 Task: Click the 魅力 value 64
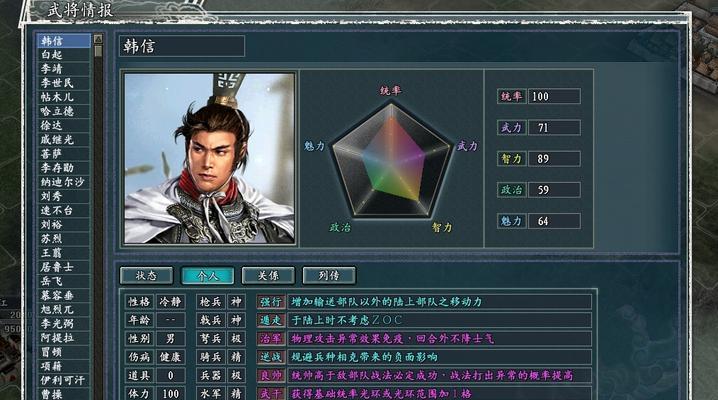[x=554, y=221]
